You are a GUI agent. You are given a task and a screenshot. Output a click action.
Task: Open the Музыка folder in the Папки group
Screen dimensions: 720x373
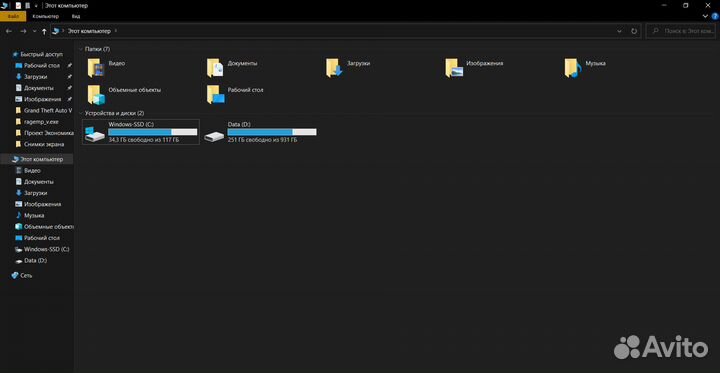point(585,68)
